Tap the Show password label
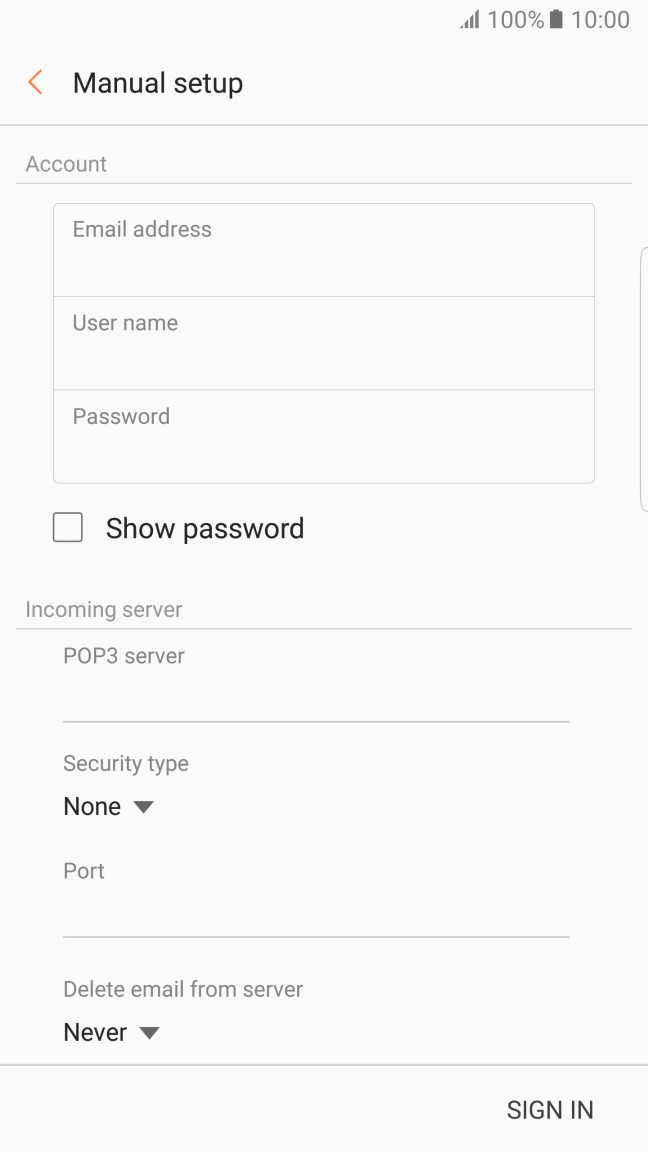This screenshot has height=1152, width=648. [205, 528]
